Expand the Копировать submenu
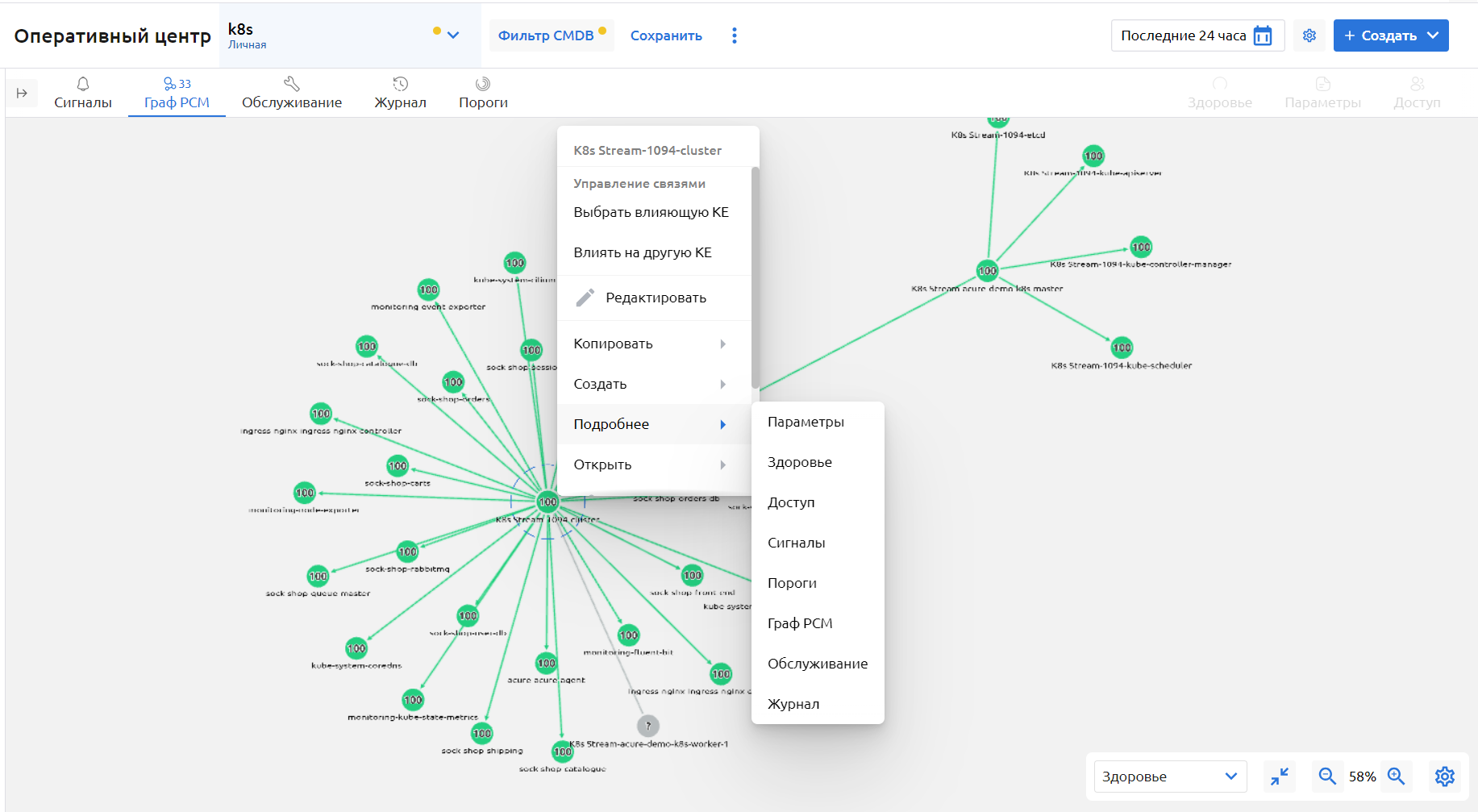Image resolution: width=1478 pixels, height=812 pixels. click(650, 344)
